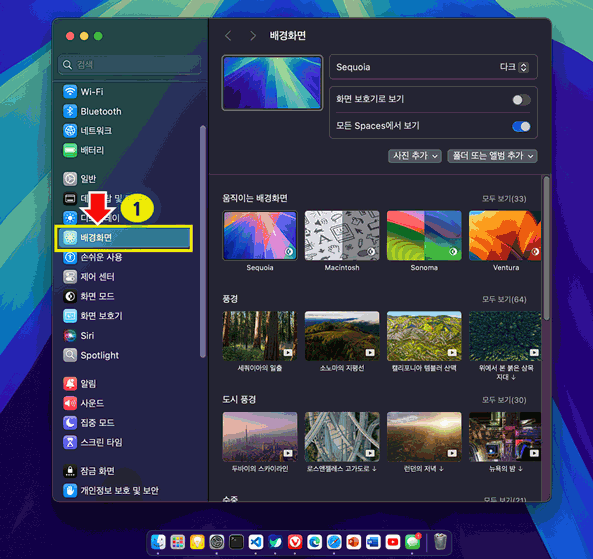The image size is (593, 559).
Task: Select the Sequoia dynamic wallpaper thumbnail
Action: tap(260, 236)
